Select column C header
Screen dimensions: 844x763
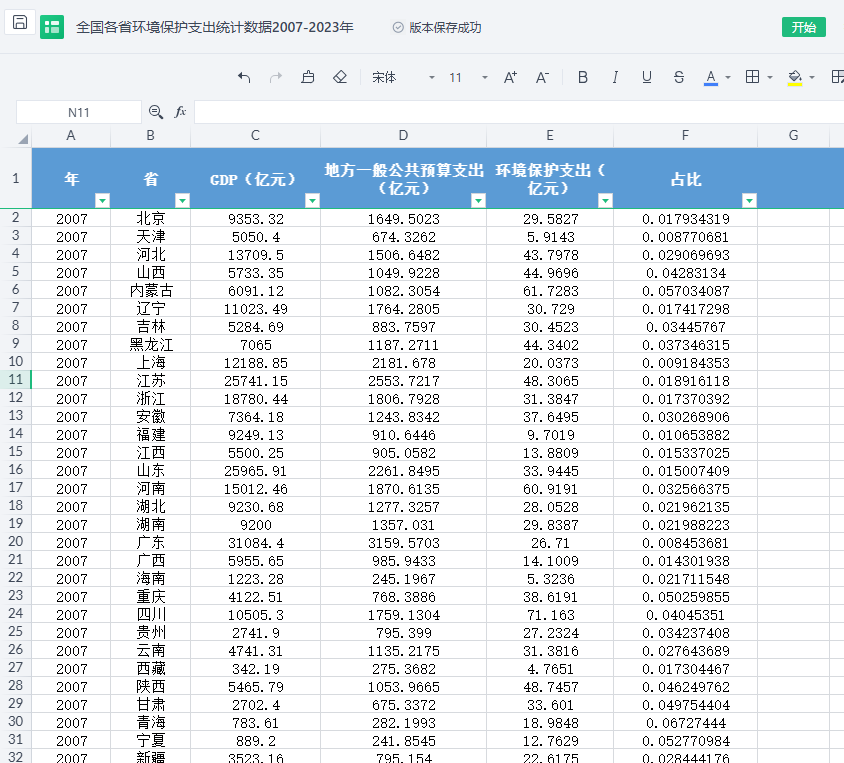[x=255, y=136]
